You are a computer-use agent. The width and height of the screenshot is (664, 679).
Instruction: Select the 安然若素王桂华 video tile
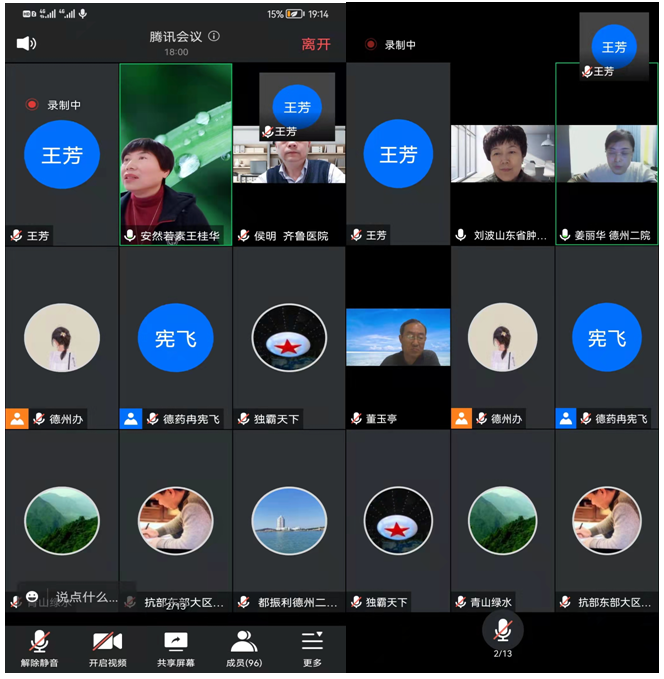click(175, 155)
